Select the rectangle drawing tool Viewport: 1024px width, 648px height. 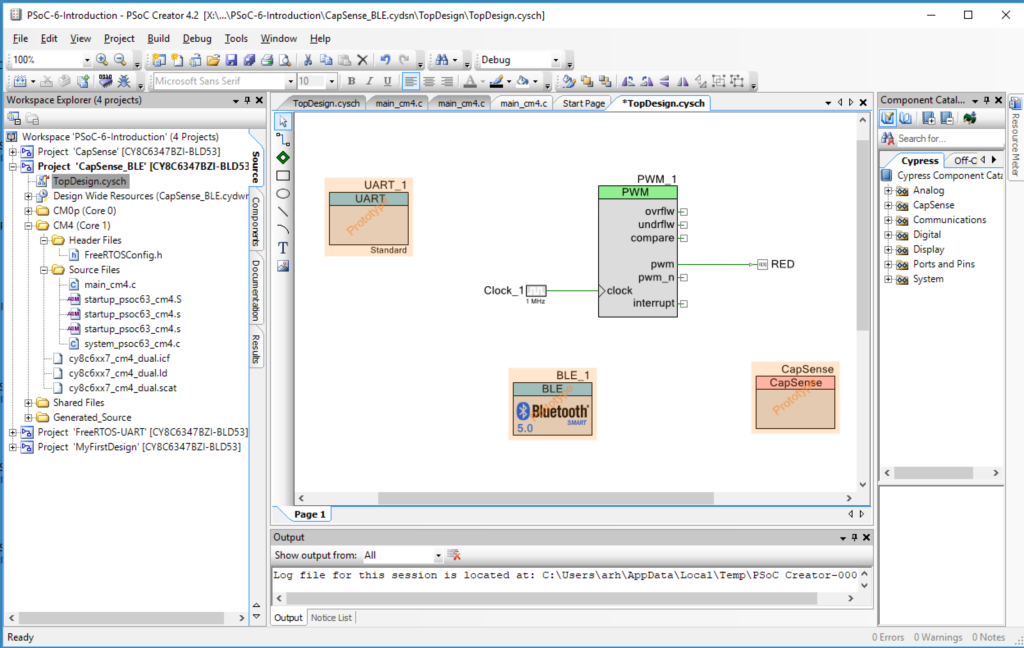tap(283, 176)
